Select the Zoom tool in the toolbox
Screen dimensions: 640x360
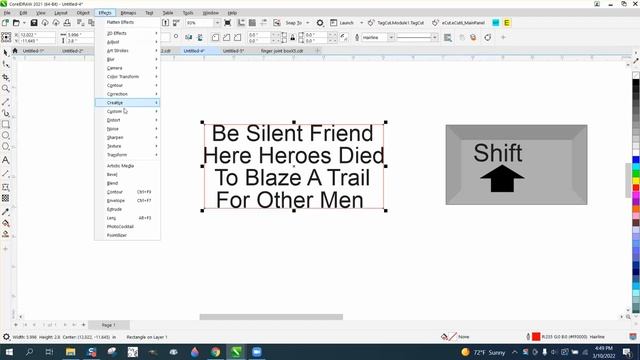pos(6,89)
